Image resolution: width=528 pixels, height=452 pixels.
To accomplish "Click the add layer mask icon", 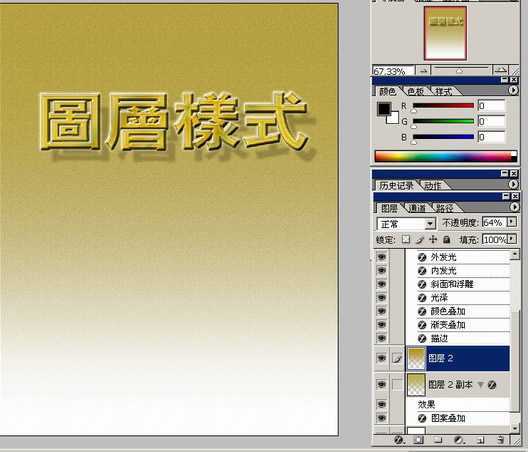I will click(419, 440).
